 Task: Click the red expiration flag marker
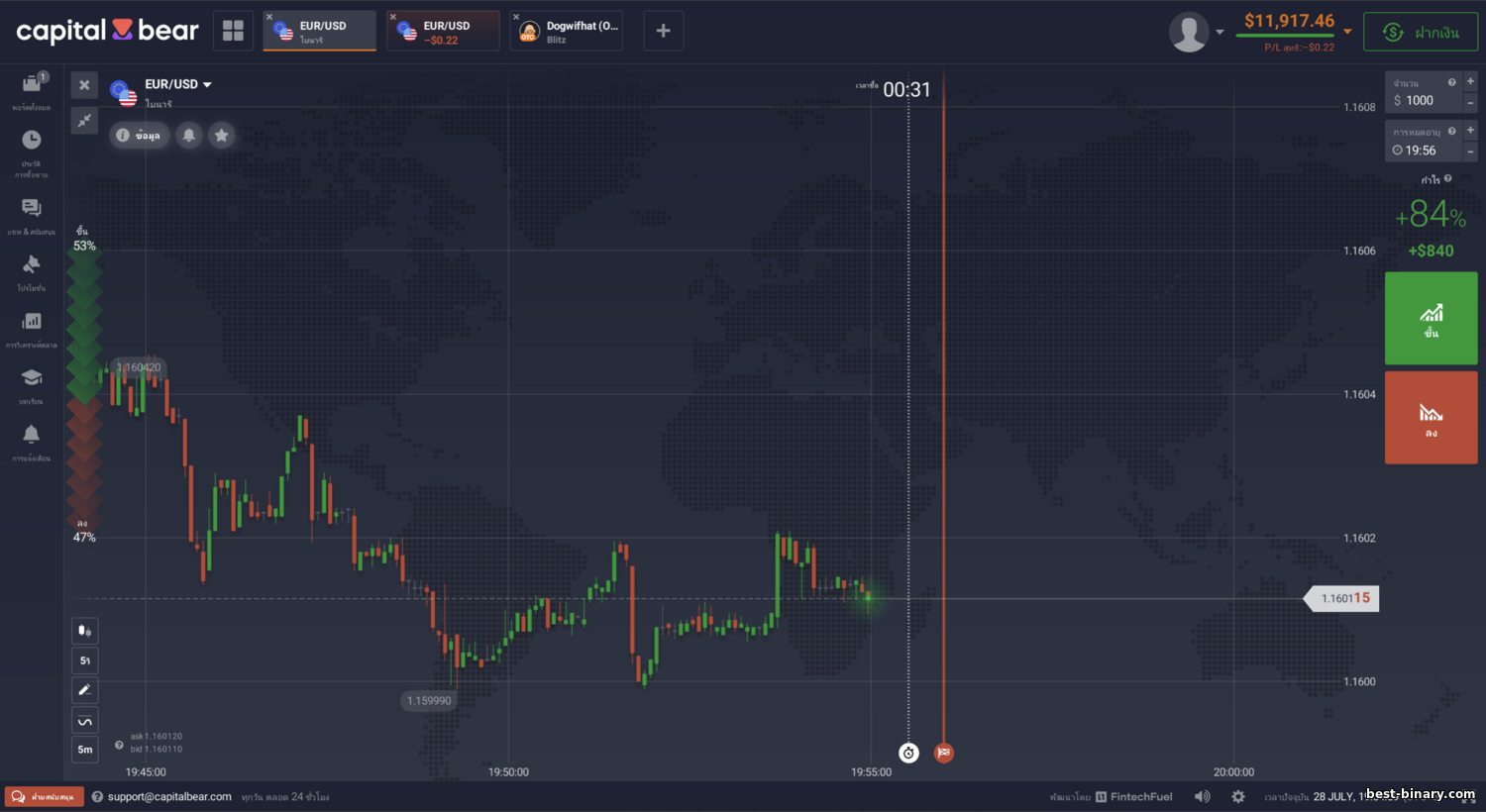944,753
